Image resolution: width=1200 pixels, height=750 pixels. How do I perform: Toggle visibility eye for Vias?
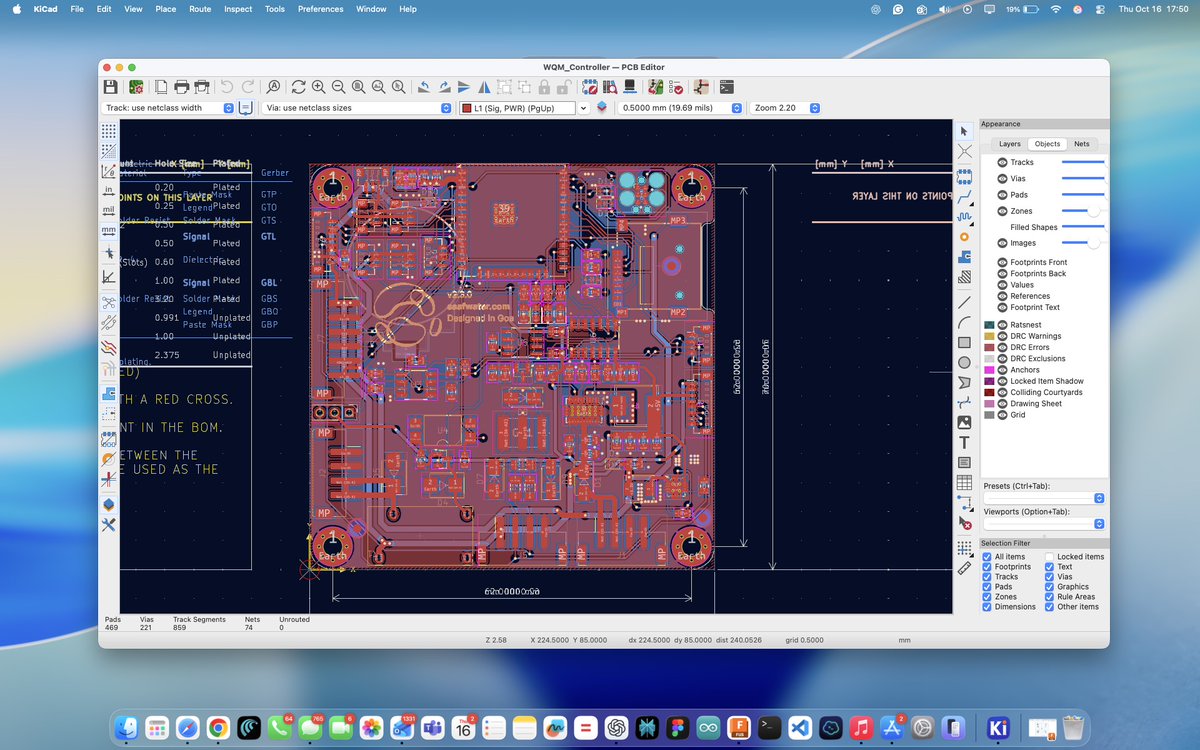coord(1002,178)
